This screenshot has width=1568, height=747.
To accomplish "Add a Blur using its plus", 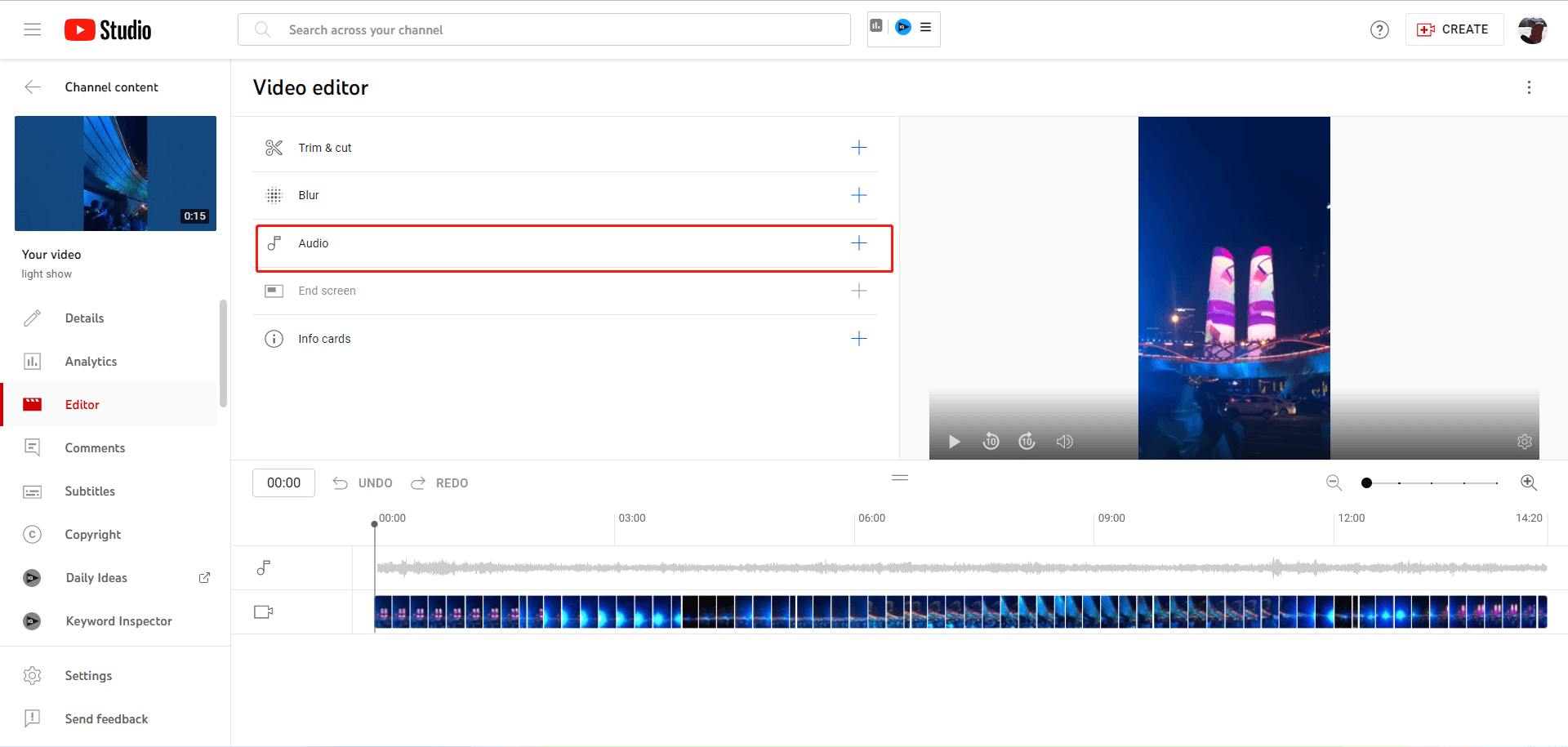I will [x=859, y=195].
